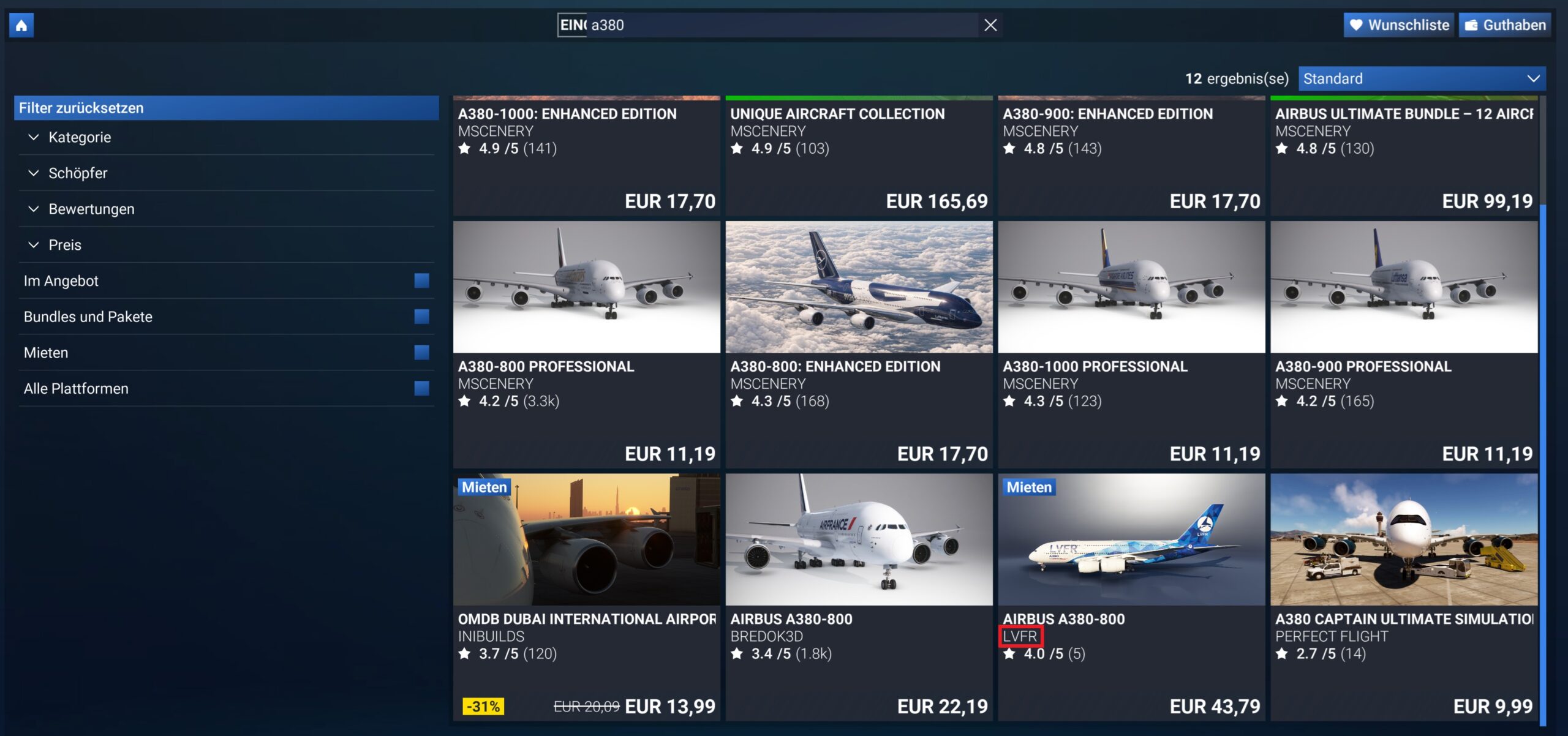Click the LVFR creator name

click(x=1020, y=636)
